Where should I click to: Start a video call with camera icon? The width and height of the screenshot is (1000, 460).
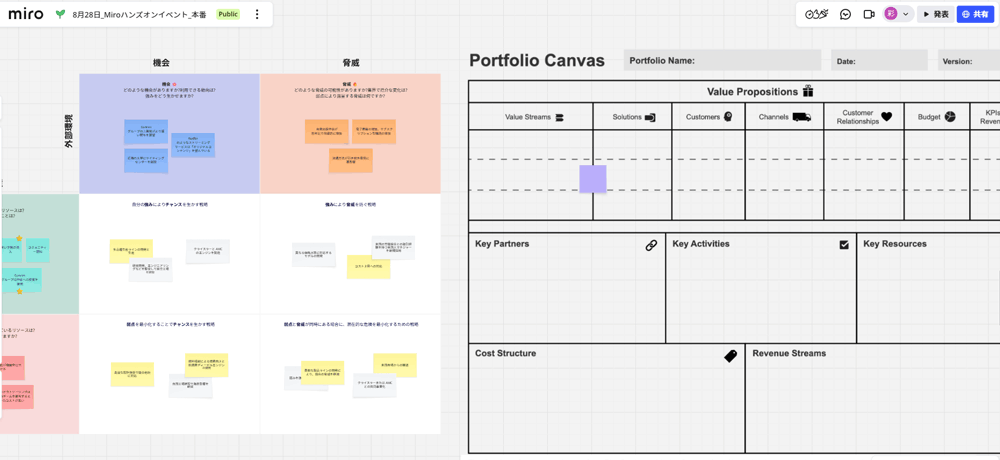(868, 14)
